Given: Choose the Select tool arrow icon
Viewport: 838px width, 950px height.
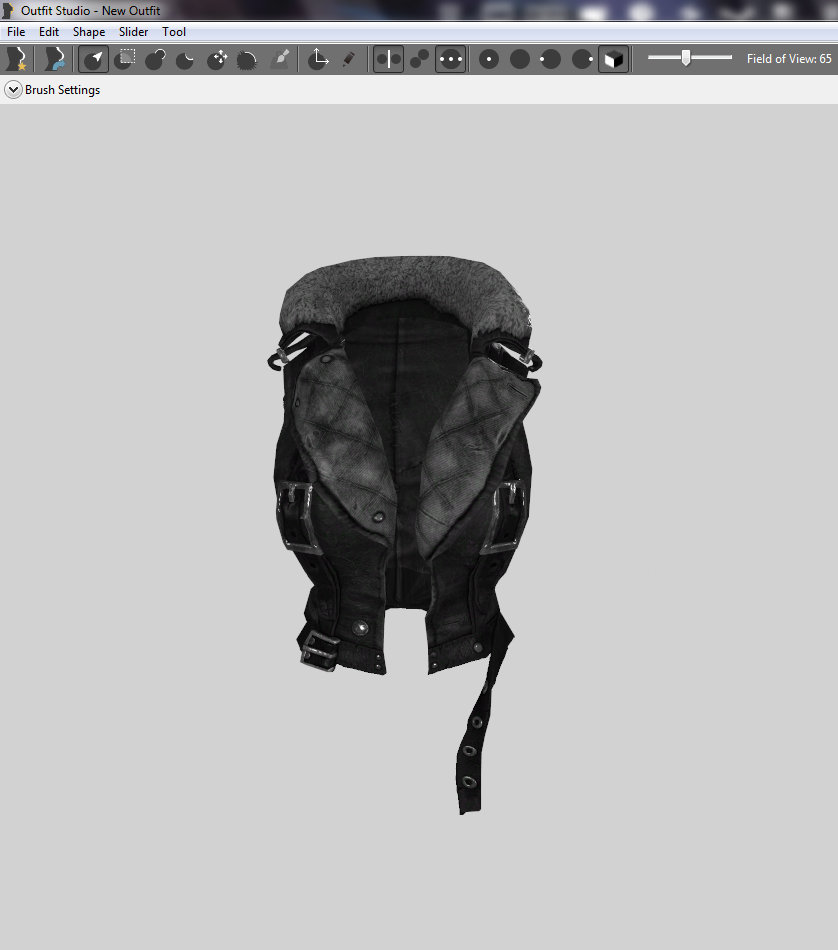Looking at the screenshot, I should (x=93, y=59).
